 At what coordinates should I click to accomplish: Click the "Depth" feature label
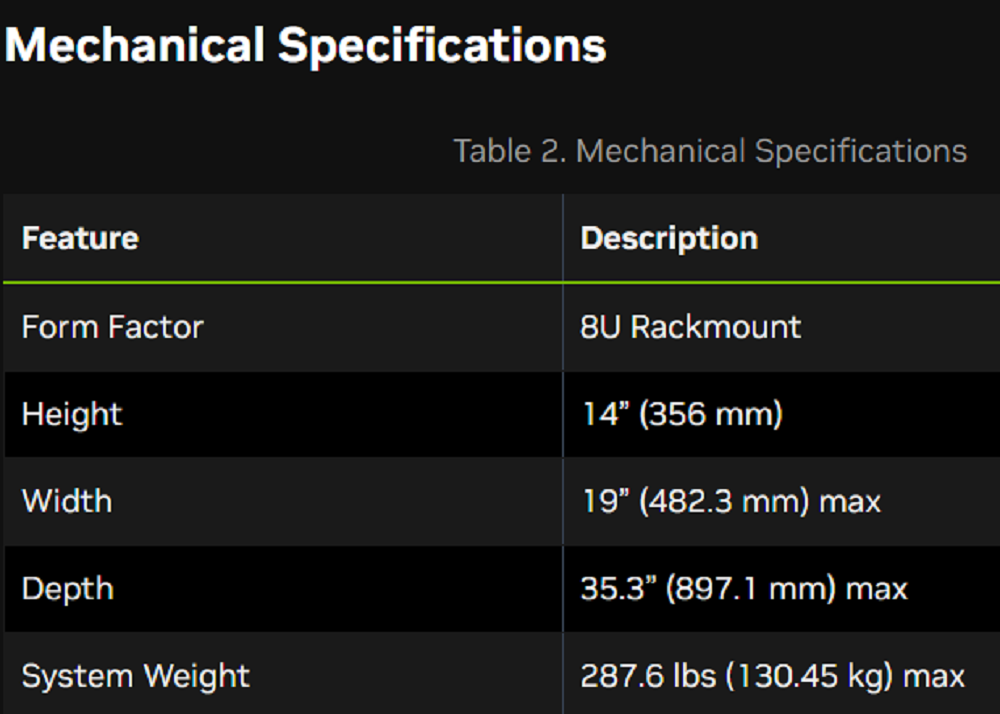point(68,588)
